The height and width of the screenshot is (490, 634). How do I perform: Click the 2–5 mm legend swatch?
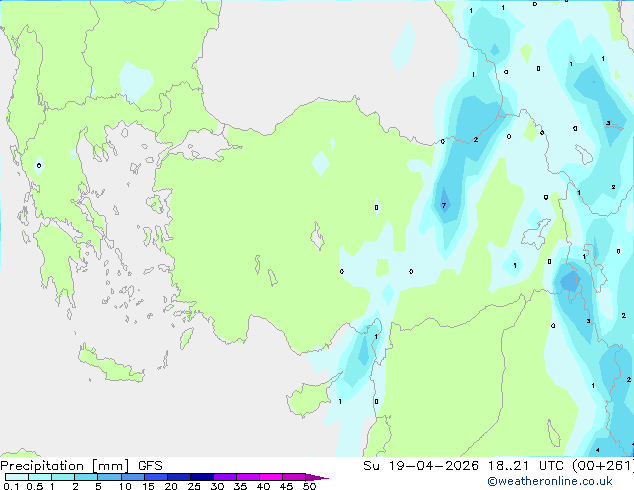tap(86, 477)
